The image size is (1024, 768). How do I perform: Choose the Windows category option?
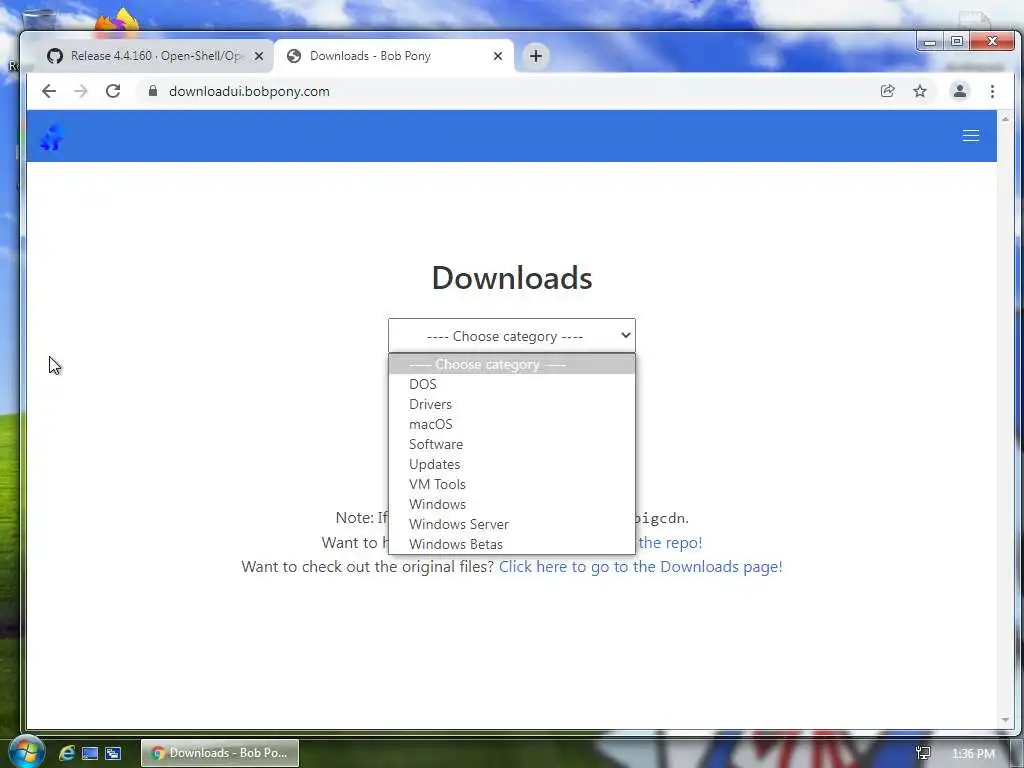(511, 504)
